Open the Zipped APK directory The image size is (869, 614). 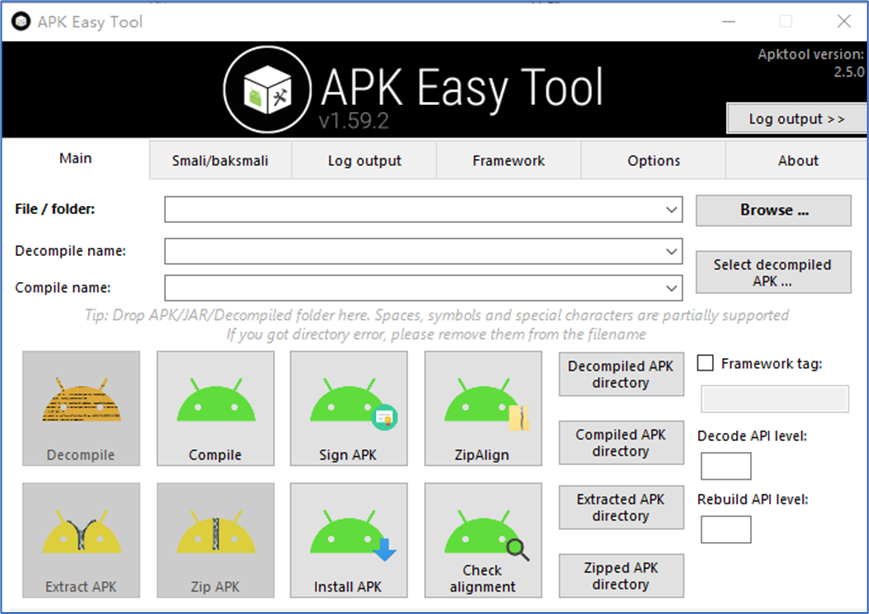tap(621, 576)
